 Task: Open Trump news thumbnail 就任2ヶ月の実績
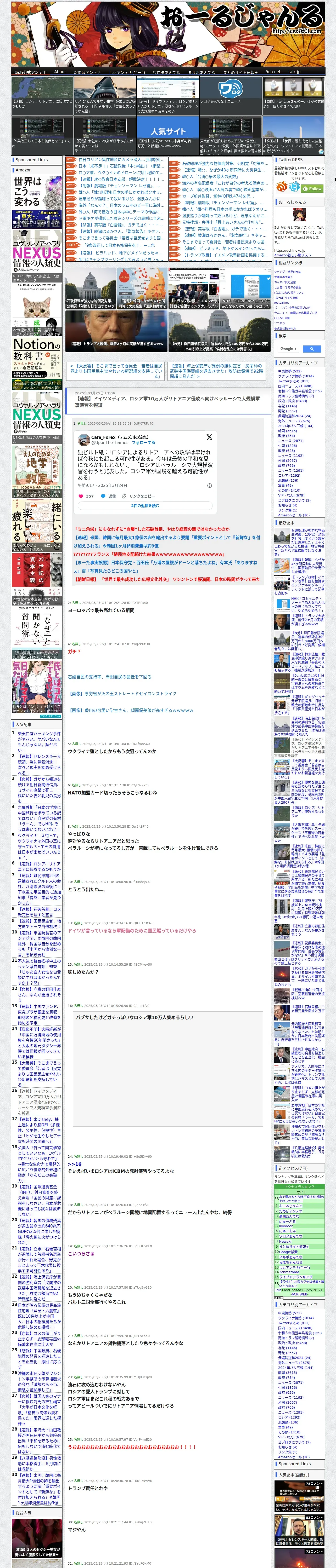point(116,331)
